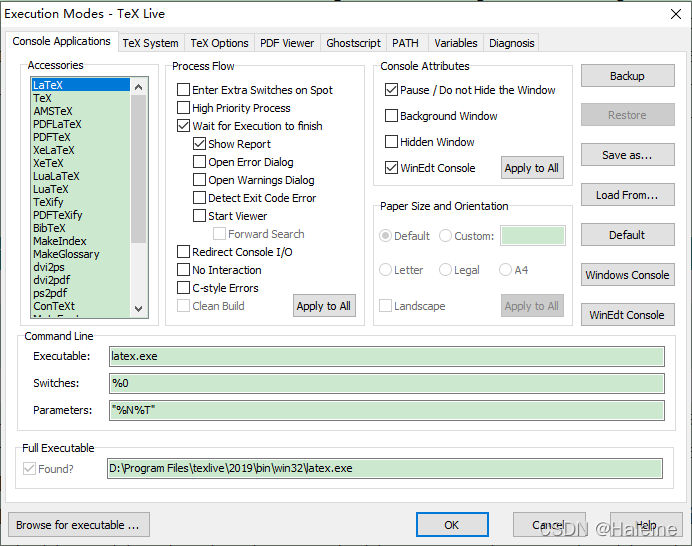Click the Default button
This screenshot has height=546, width=692.
(627, 234)
